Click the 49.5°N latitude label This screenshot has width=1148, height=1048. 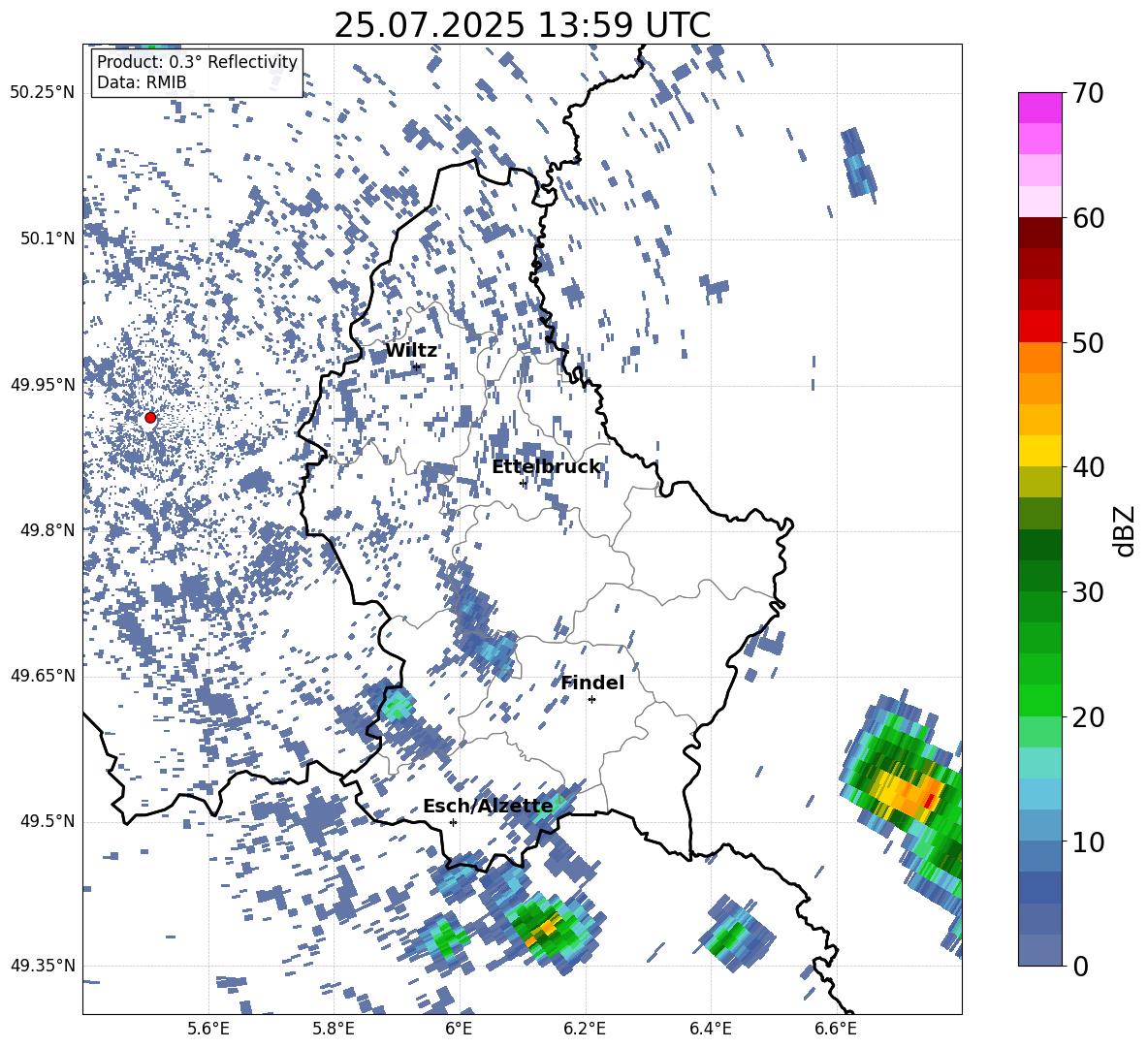tap(47, 821)
